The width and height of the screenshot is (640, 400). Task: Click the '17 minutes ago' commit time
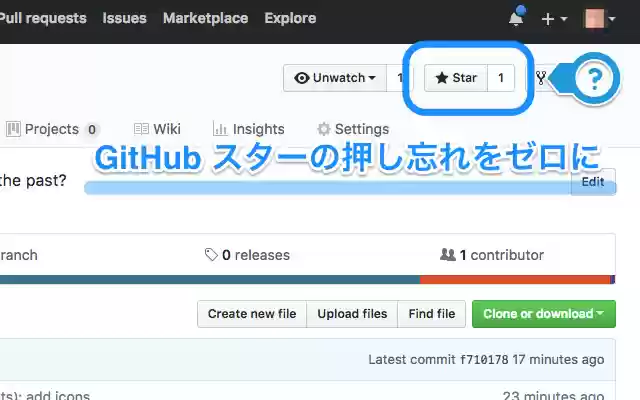558,360
